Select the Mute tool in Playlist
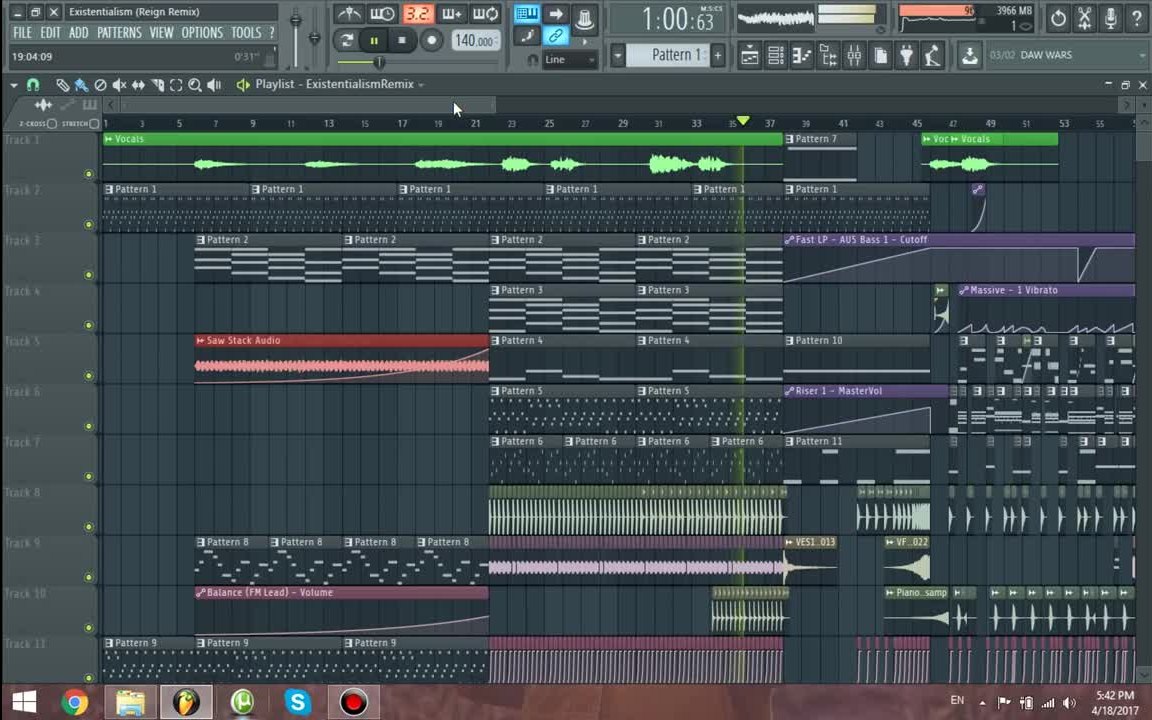Screen dimensions: 1152x720 coord(119,85)
